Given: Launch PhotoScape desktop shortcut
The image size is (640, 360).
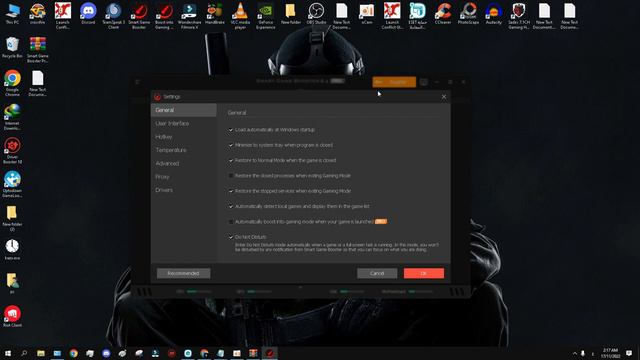Looking at the screenshot, I should tap(468, 13).
